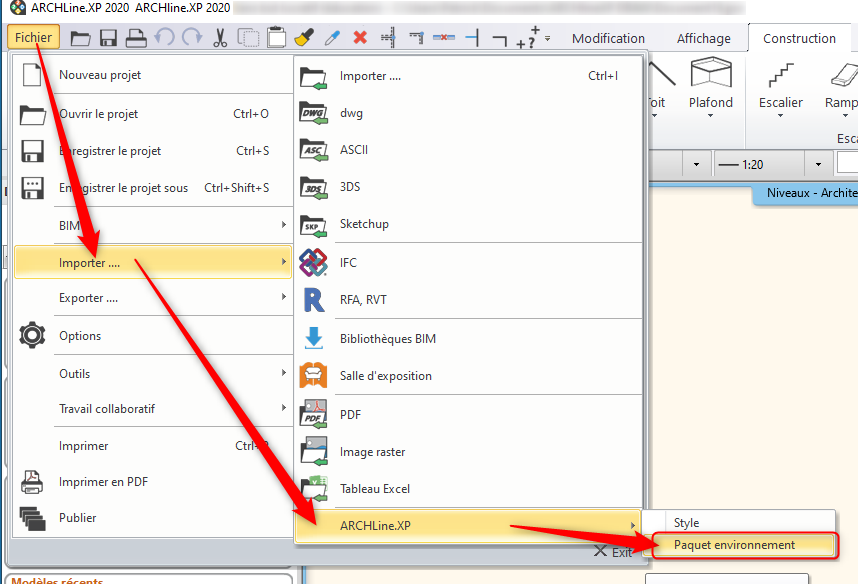Select the Niveaux - Architecture tab
The height and width of the screenshot is (584, 858).
point(805,193)
